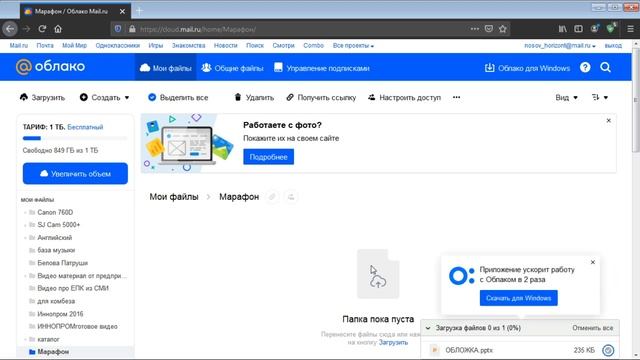
Task: Open the account email dropdown
Action: [x=560, y=46]
